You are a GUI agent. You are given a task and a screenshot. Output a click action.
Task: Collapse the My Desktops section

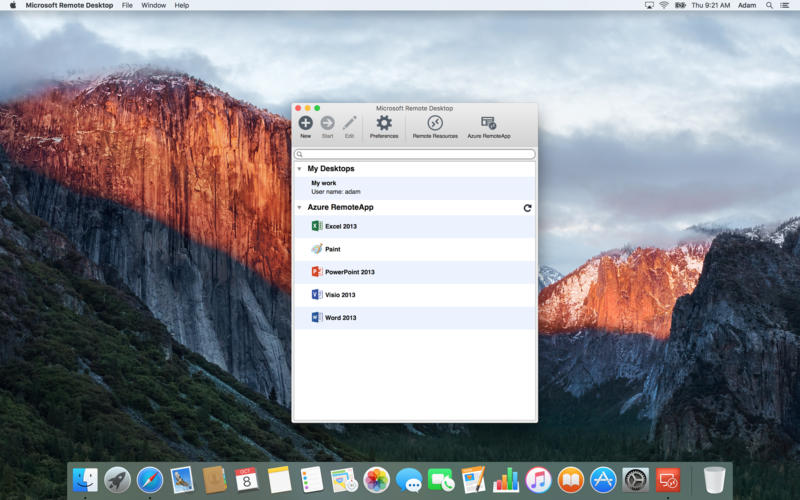tap(299, 169)
